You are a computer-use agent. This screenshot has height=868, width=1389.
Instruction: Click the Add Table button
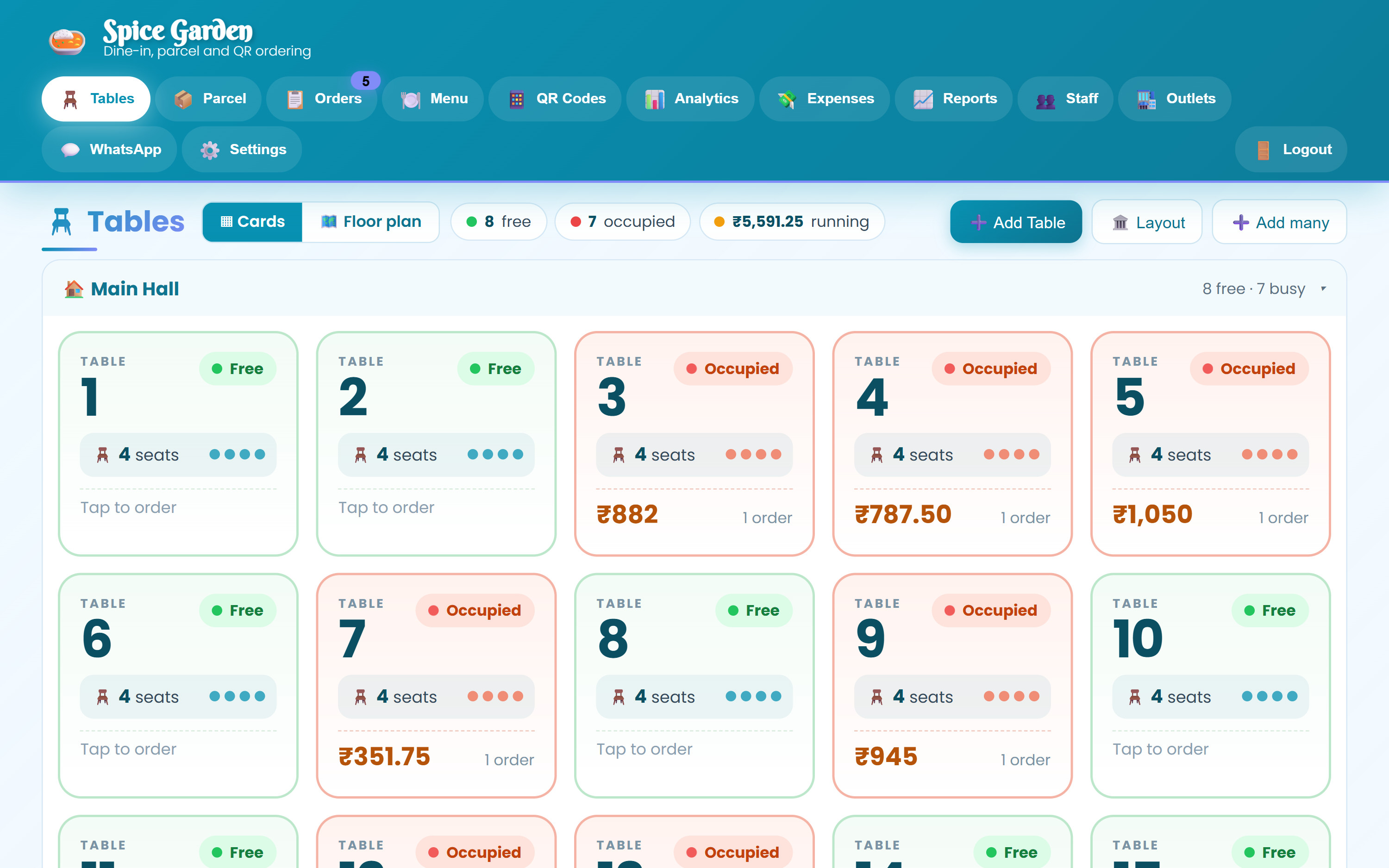(x=1016, y=222)
